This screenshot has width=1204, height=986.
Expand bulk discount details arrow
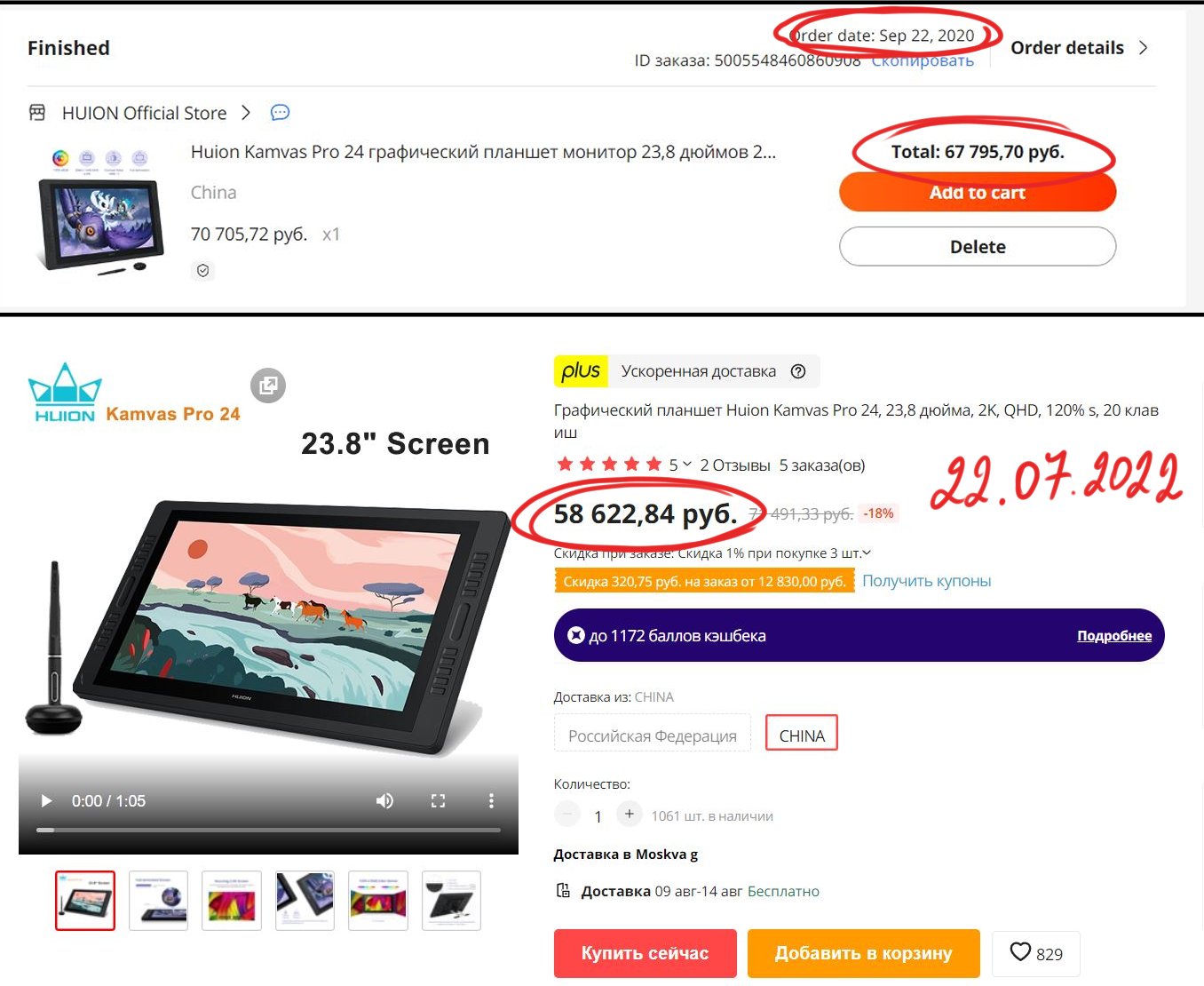867,553
